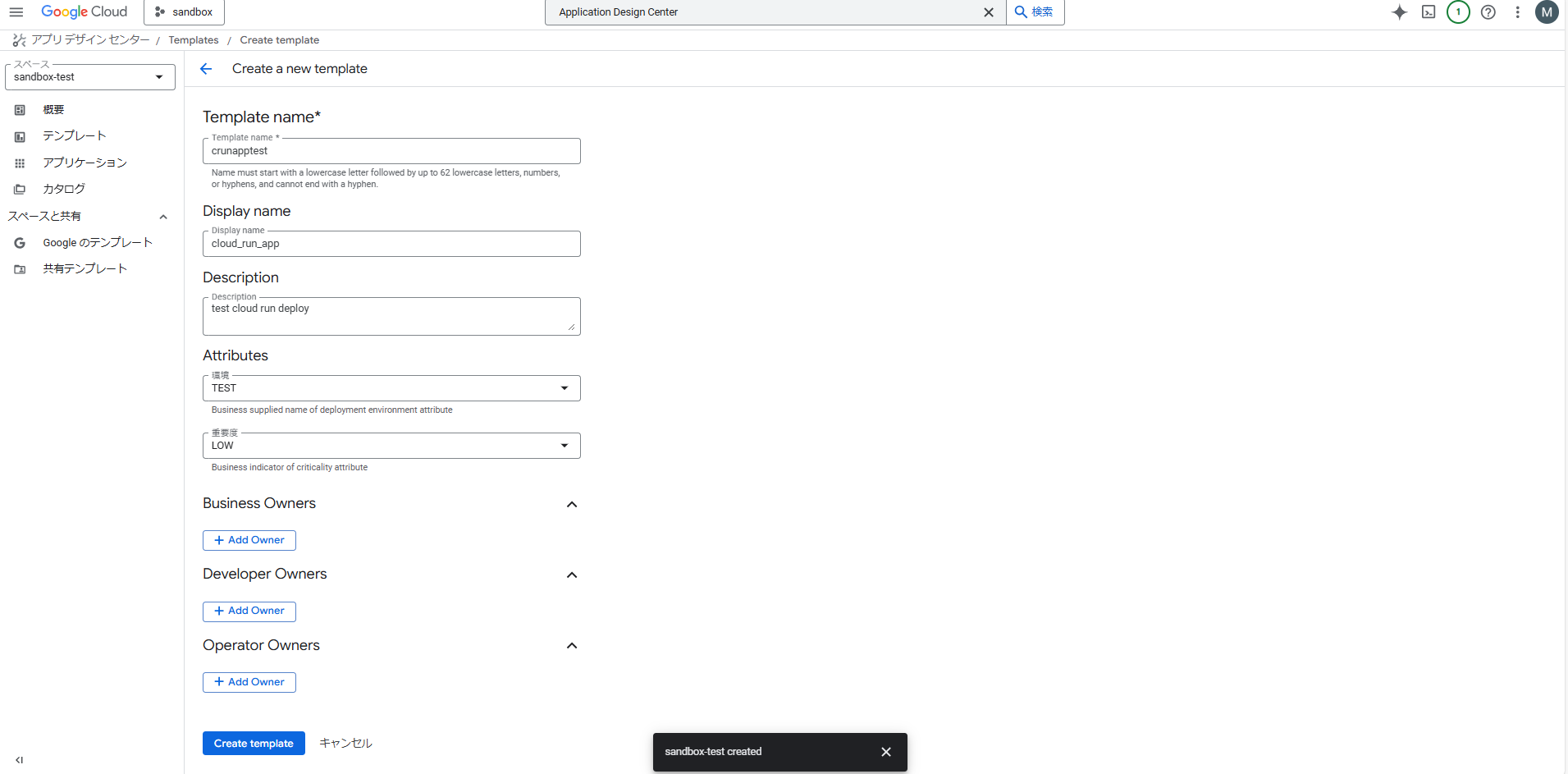Collapse the Business Owners section
Image resolution: width=1568 pixels, height=774 pixels.
pos(572,504)
